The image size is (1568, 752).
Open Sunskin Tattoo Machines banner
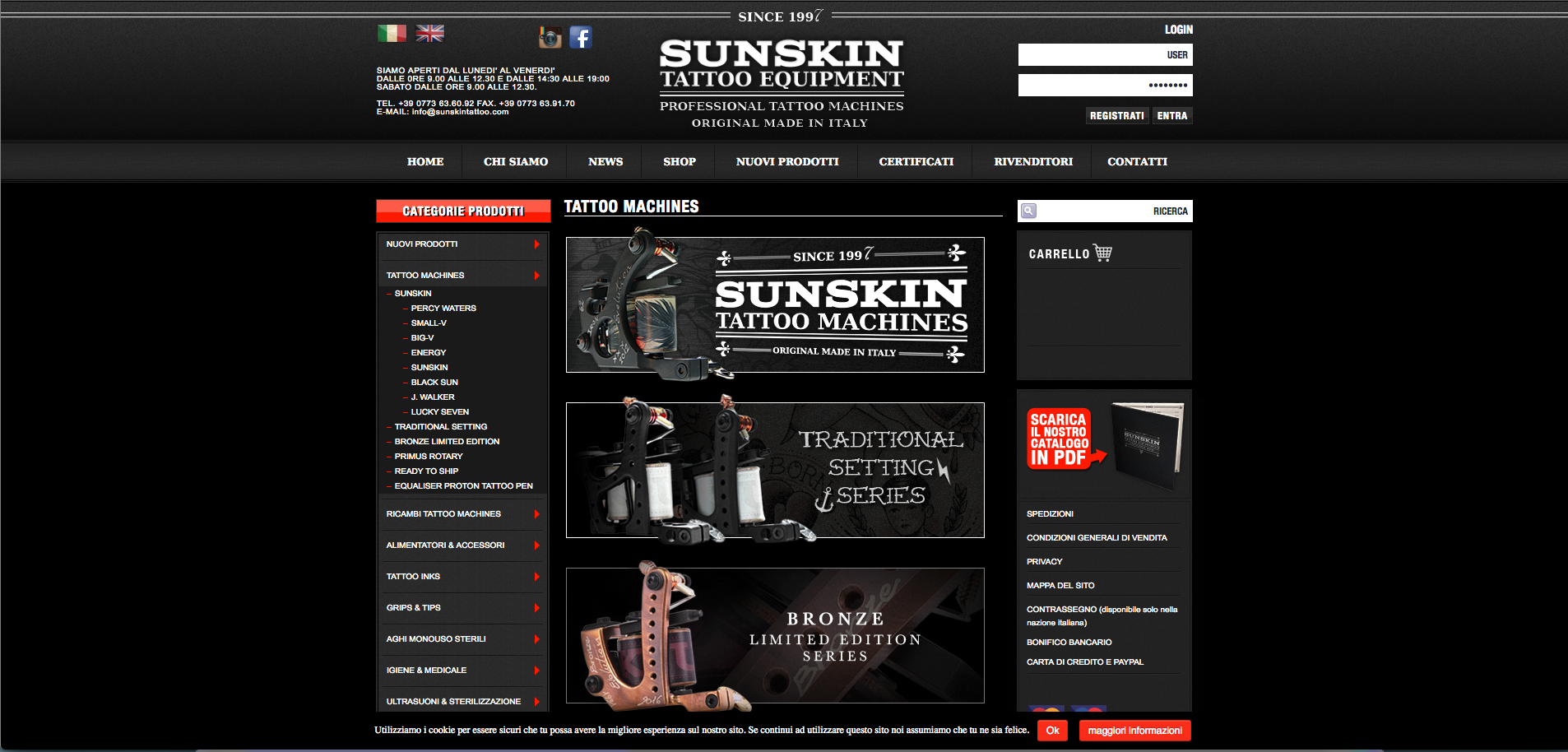(x=775, y=304)
